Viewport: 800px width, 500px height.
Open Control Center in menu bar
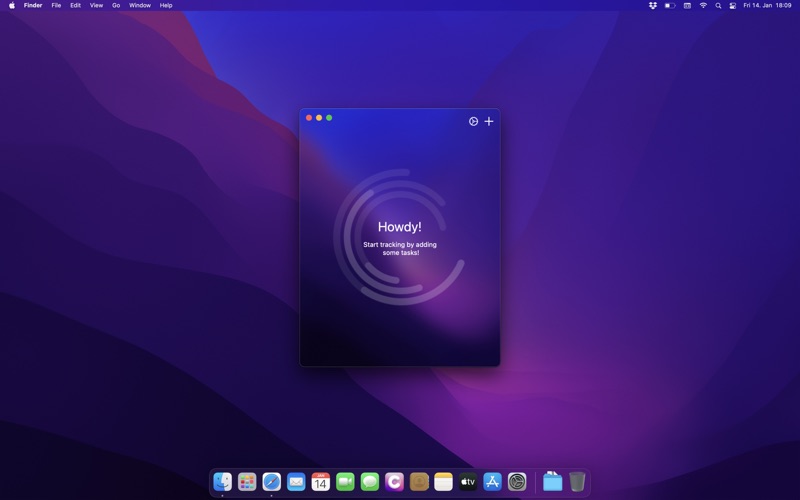pyautogui.click(x=733, y=6)
